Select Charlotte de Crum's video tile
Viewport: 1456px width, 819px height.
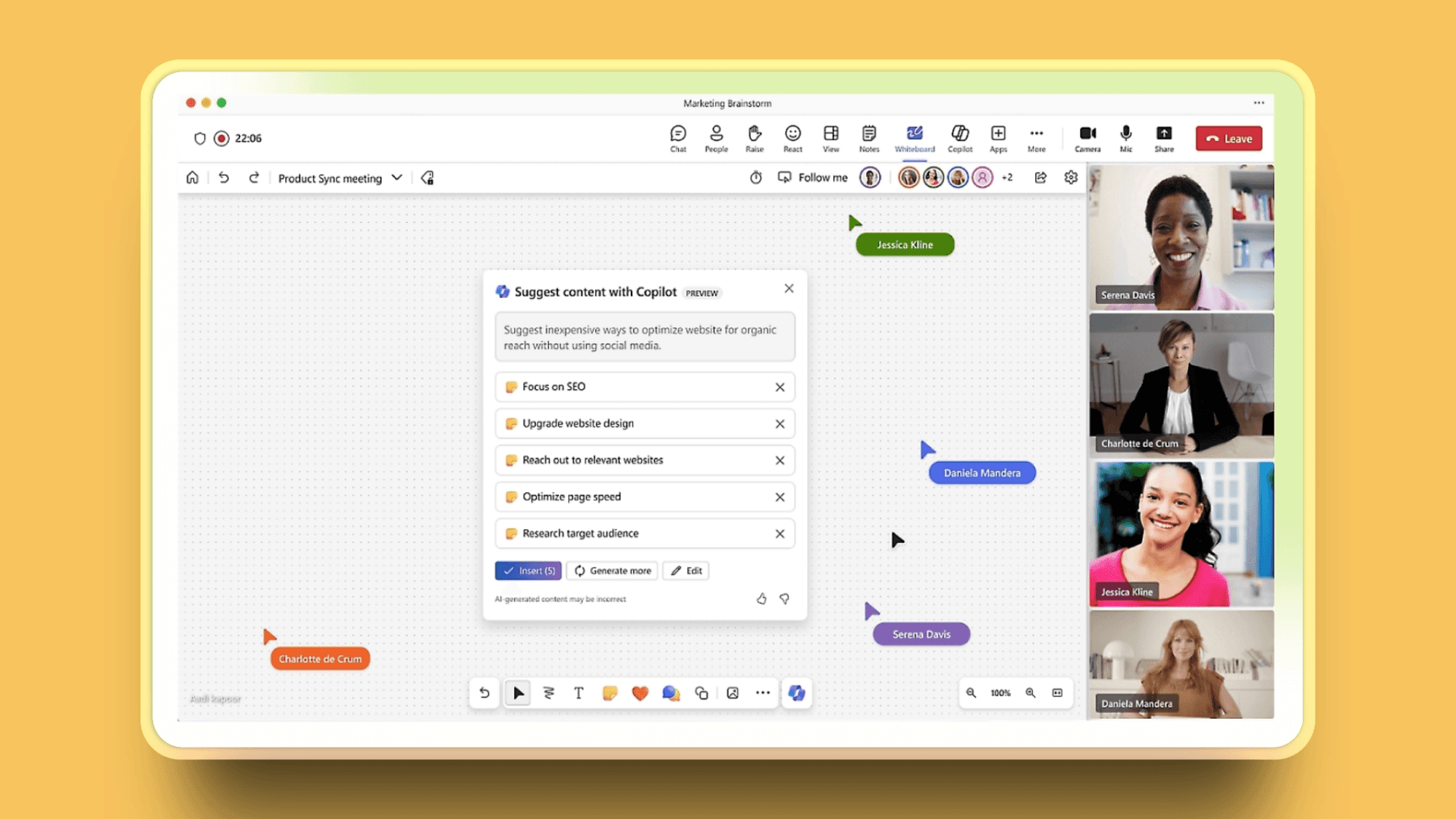point(1181,385)
